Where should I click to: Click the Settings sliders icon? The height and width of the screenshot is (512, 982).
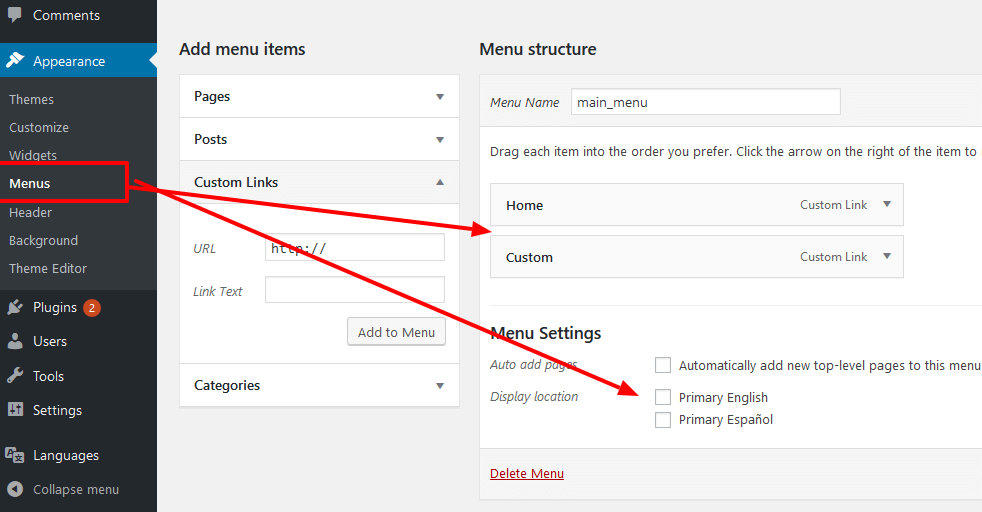14,409
